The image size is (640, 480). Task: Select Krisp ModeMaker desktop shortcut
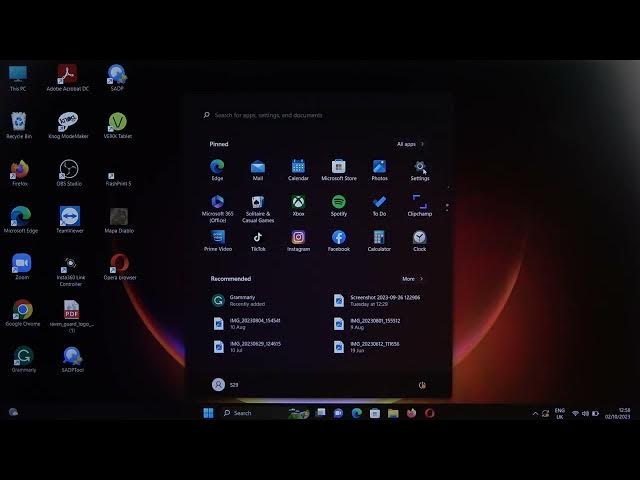pyautogui.click(x=68, y=125)
